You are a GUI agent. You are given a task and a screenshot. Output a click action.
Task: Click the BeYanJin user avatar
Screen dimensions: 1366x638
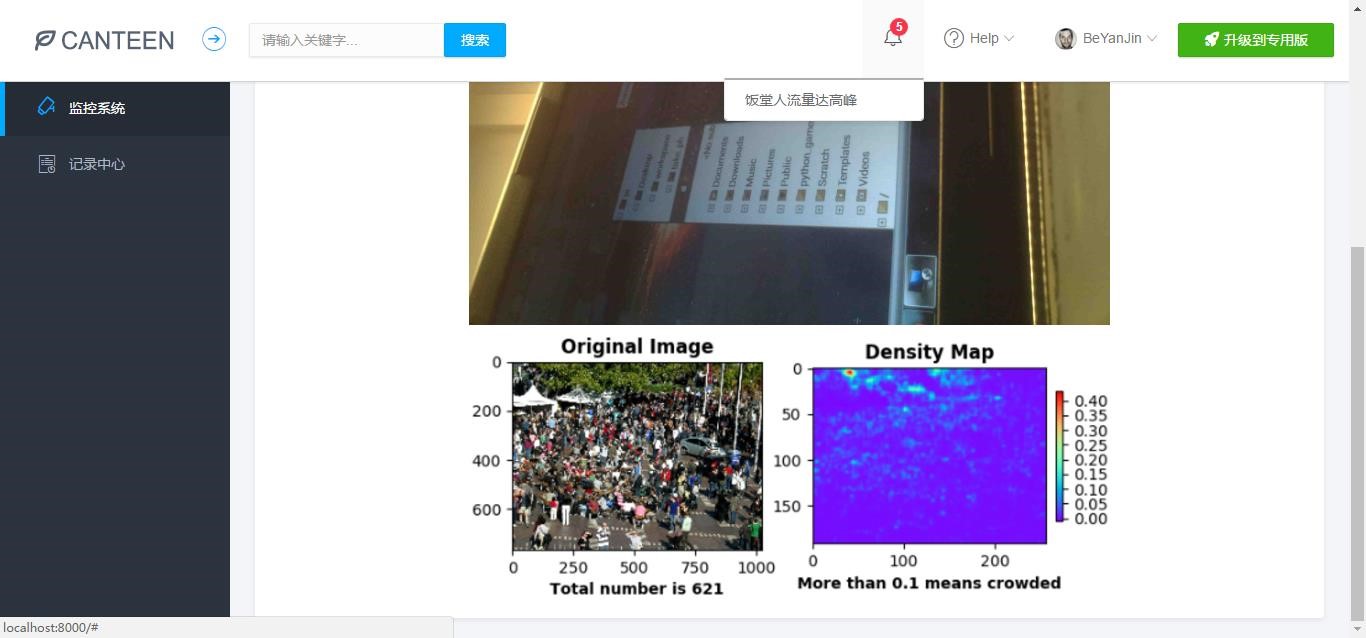(1065, 38)
